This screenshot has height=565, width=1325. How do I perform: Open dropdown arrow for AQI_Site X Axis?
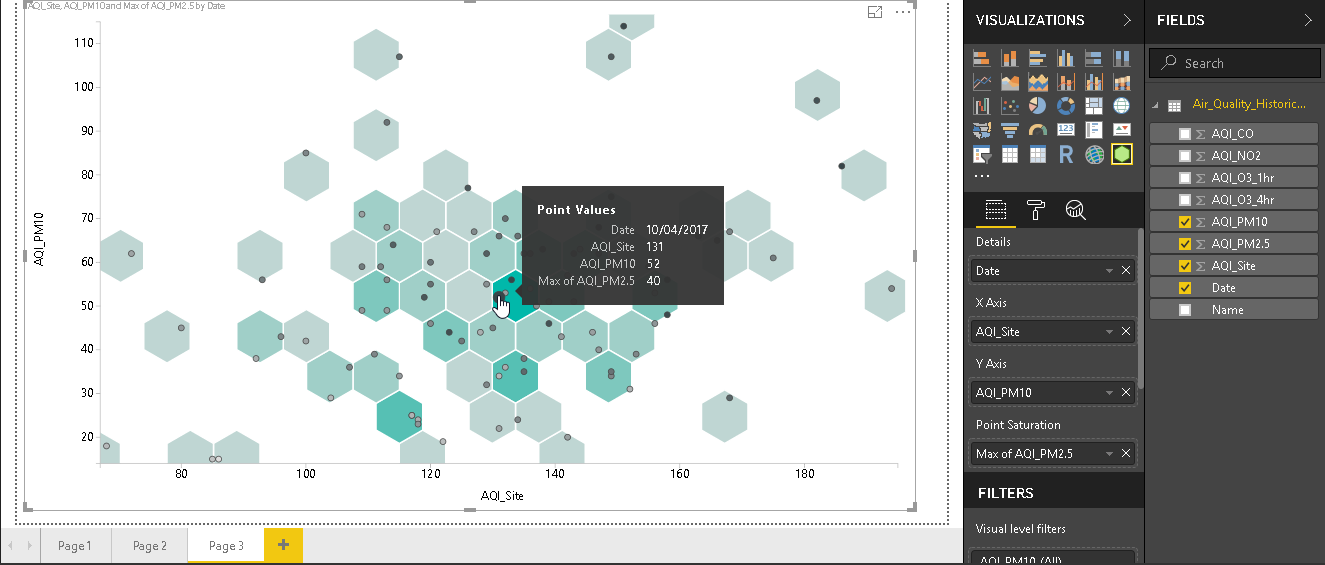click(1109, 332)
